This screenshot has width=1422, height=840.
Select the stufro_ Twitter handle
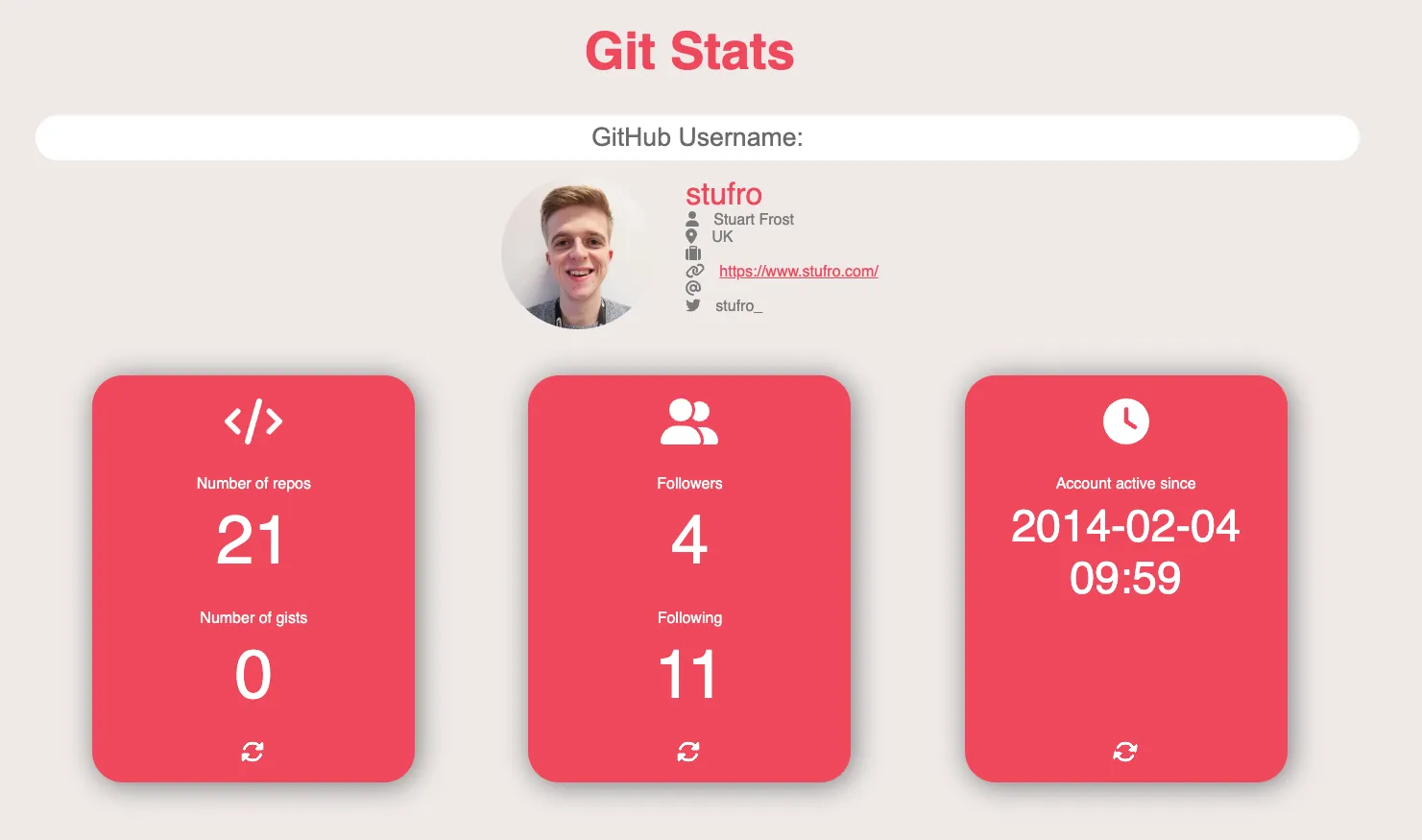[x=738, y=305]
